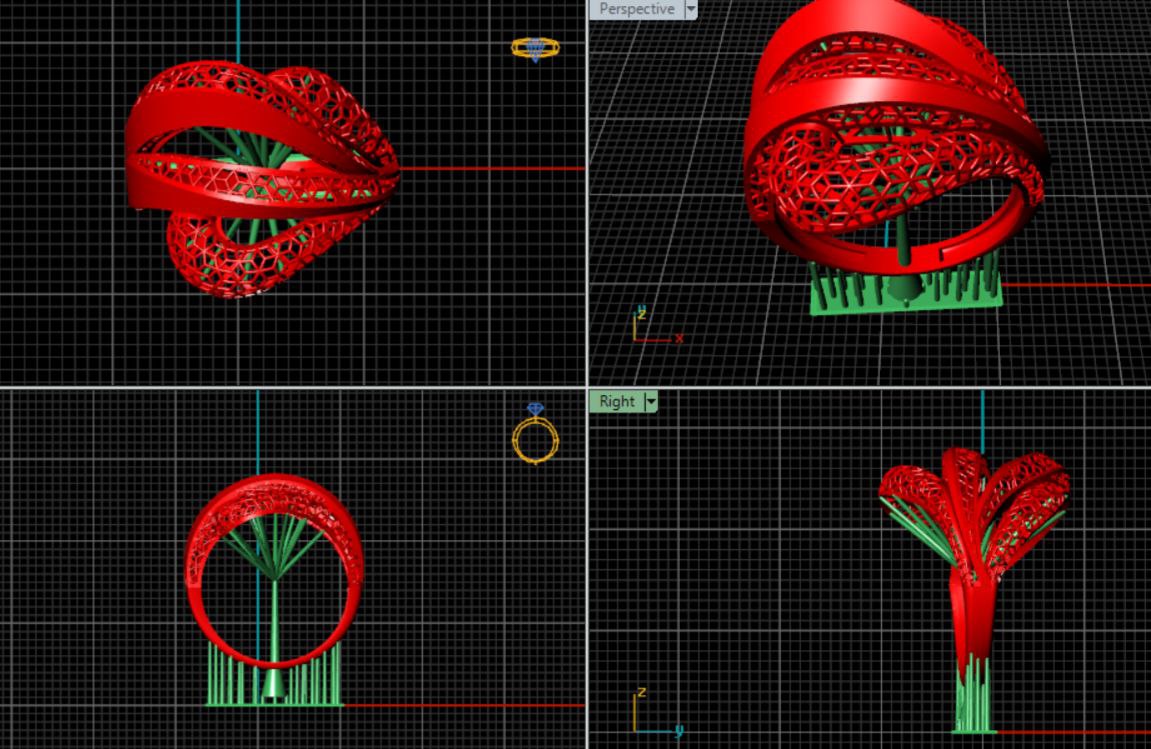
Task: Open the Perspective viewport dropdown arrow
Action: point(690,9)
